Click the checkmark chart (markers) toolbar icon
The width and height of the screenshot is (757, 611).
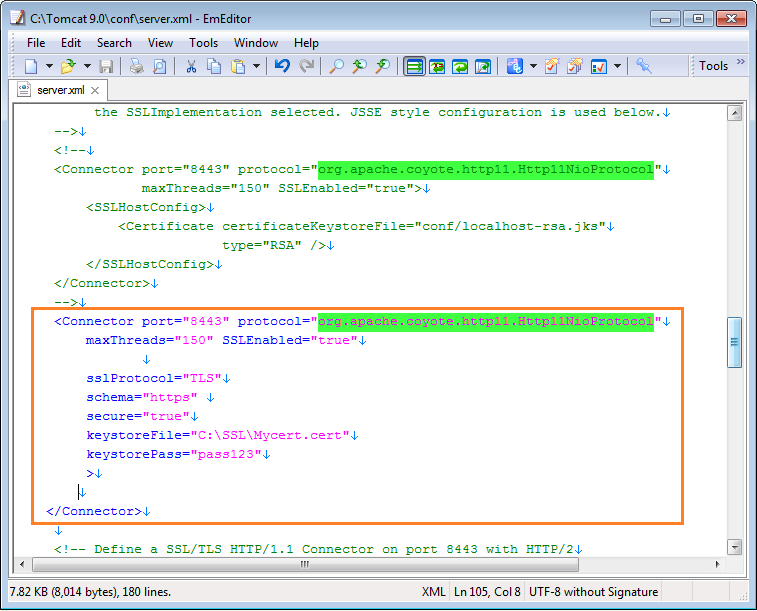pyautogui.click(x=599, y=66)
